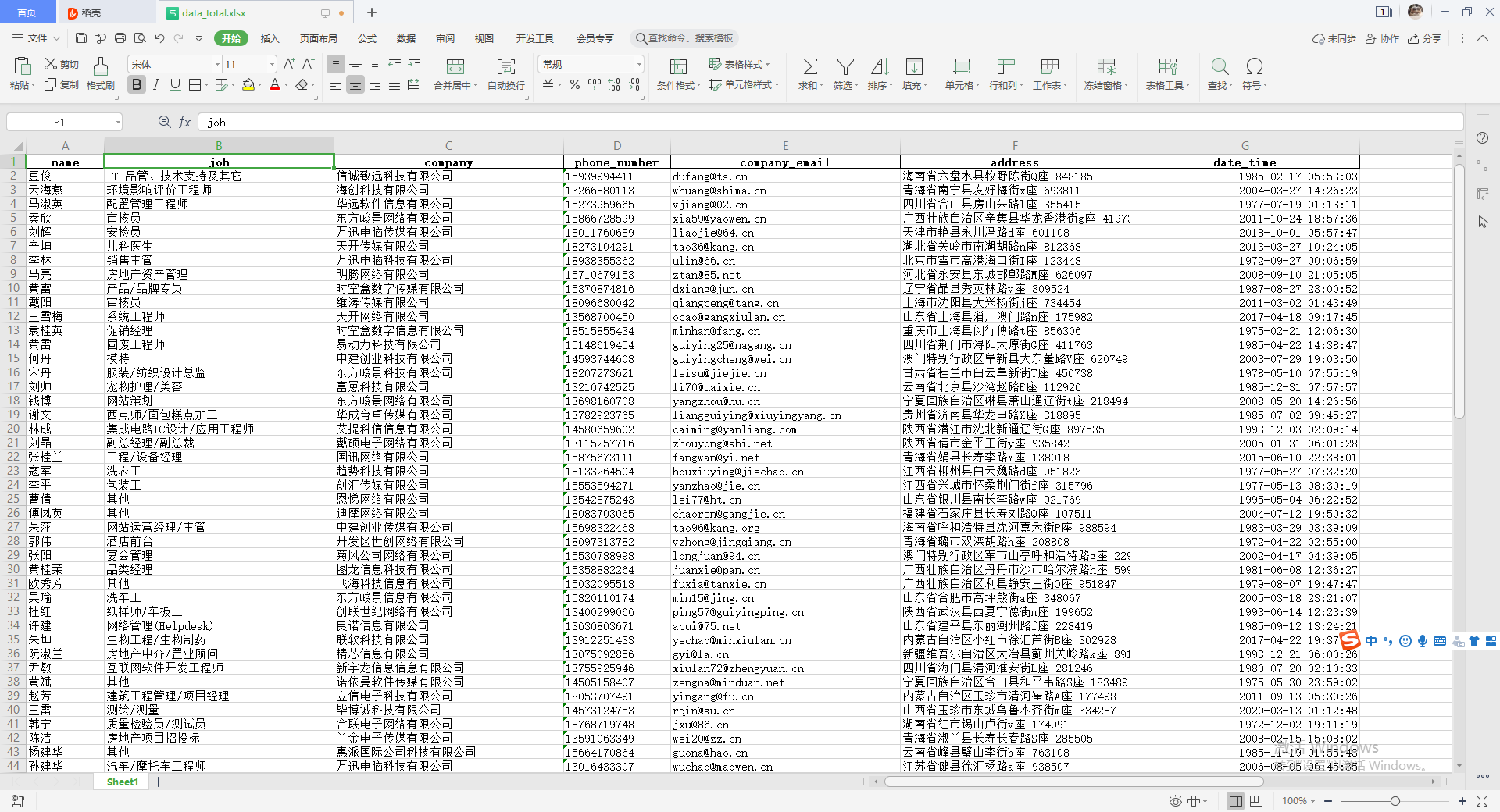Select the 冻结窗格 (Freeze Panes) icon
The image size is (1500, 812).
pos(1105,74)
